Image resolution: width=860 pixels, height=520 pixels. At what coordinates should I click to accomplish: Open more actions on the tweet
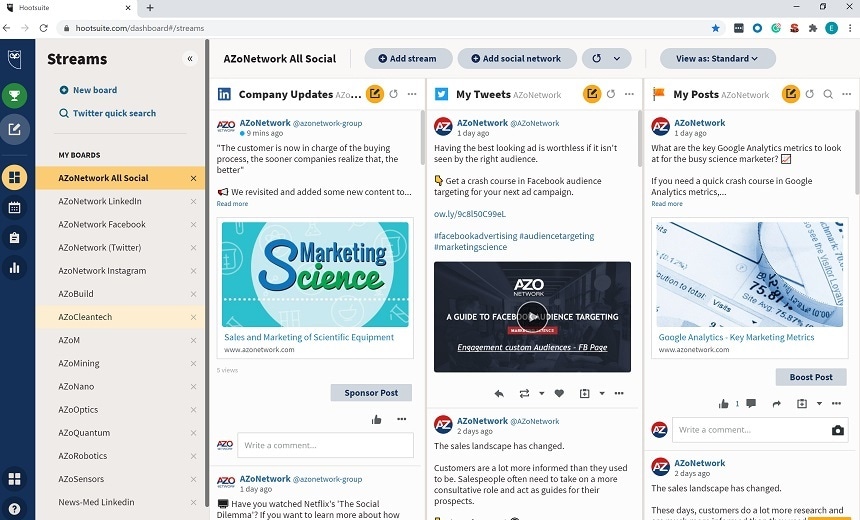click(x=619, y=393)
